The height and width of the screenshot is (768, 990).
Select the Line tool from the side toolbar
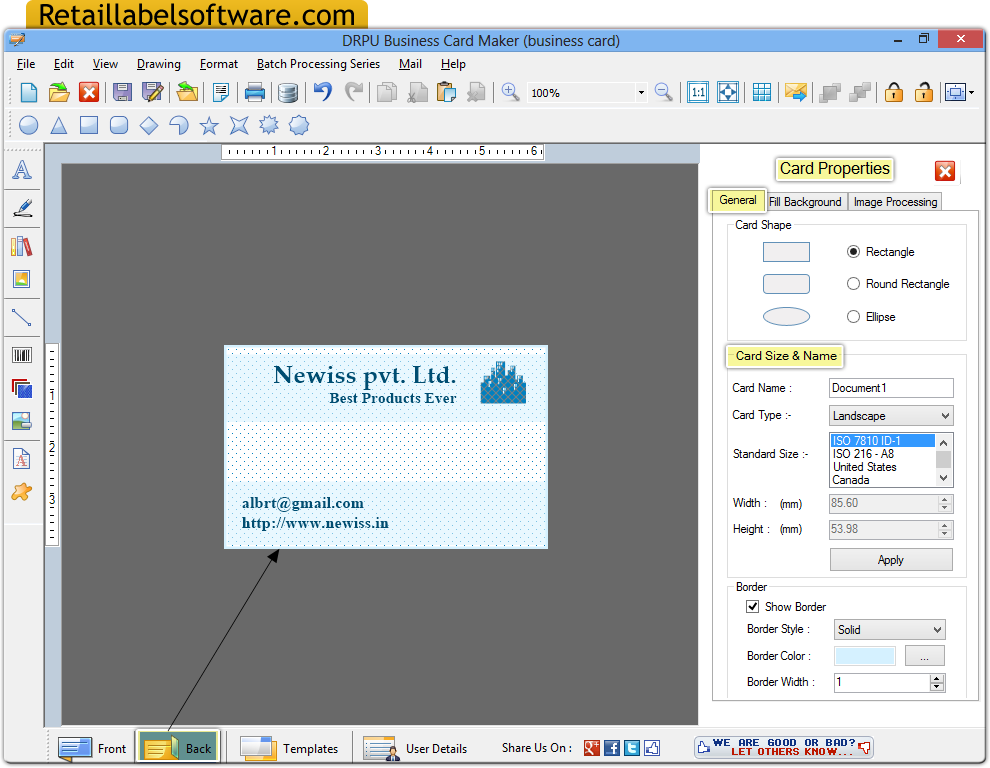coord(22,318)
